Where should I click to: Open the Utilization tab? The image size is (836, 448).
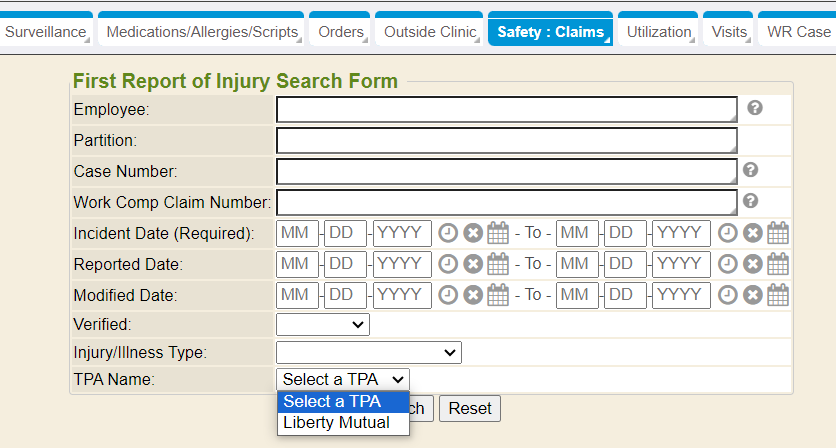click(658, 32)
